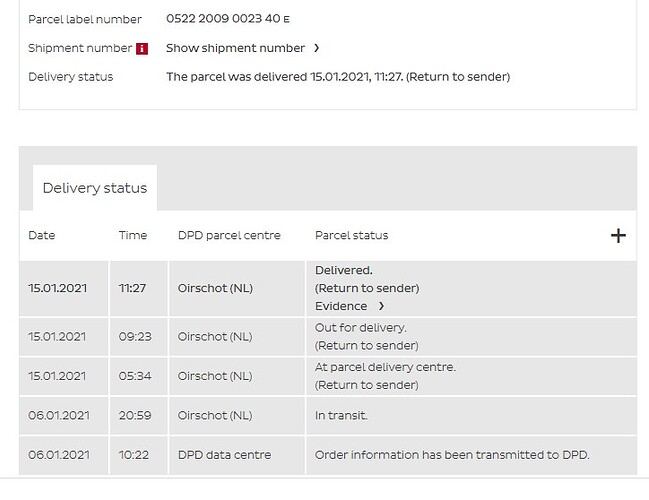
Task: Select the In transit row
Action: point(328,416)
